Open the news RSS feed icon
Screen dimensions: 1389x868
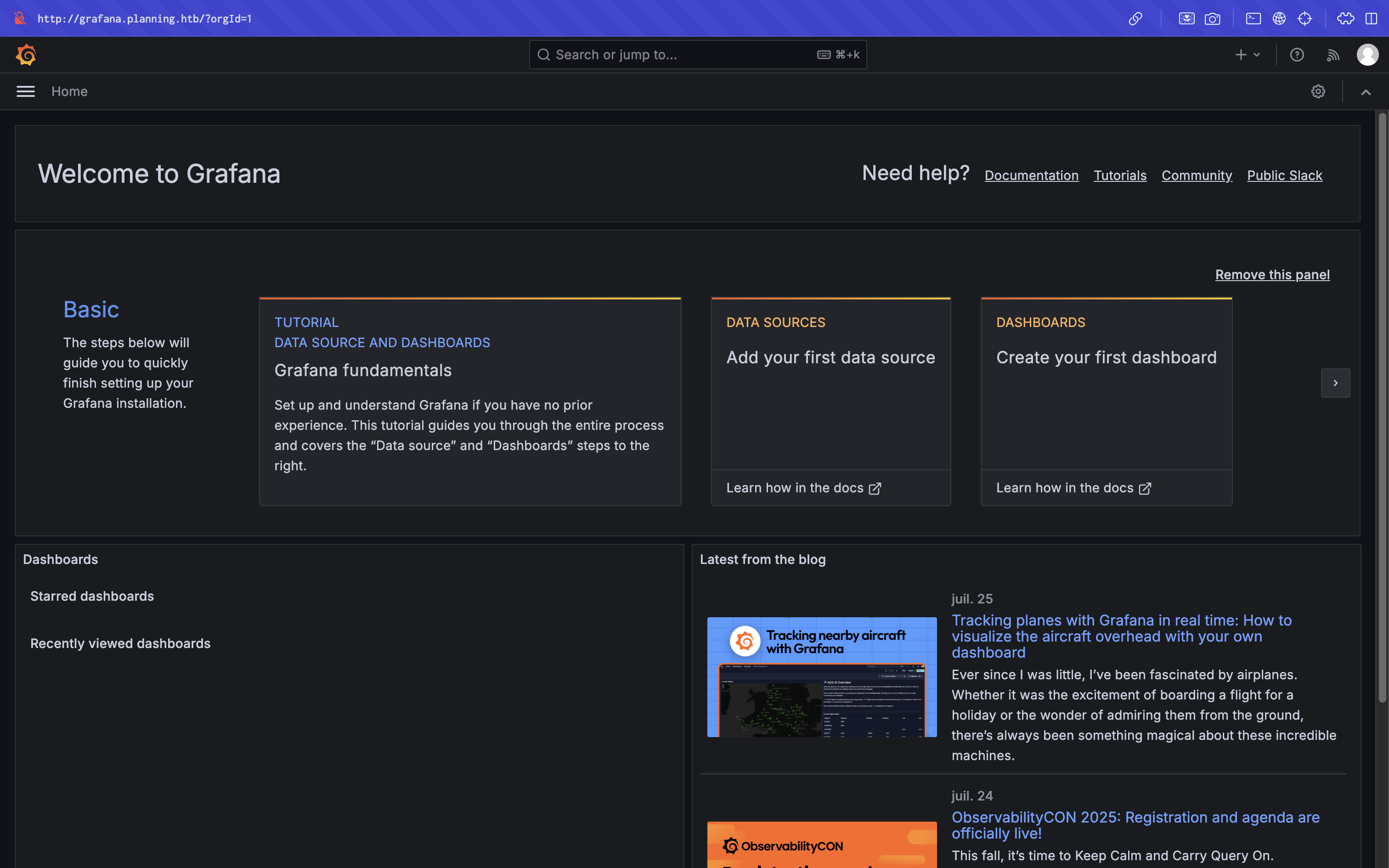[1333, 55]
